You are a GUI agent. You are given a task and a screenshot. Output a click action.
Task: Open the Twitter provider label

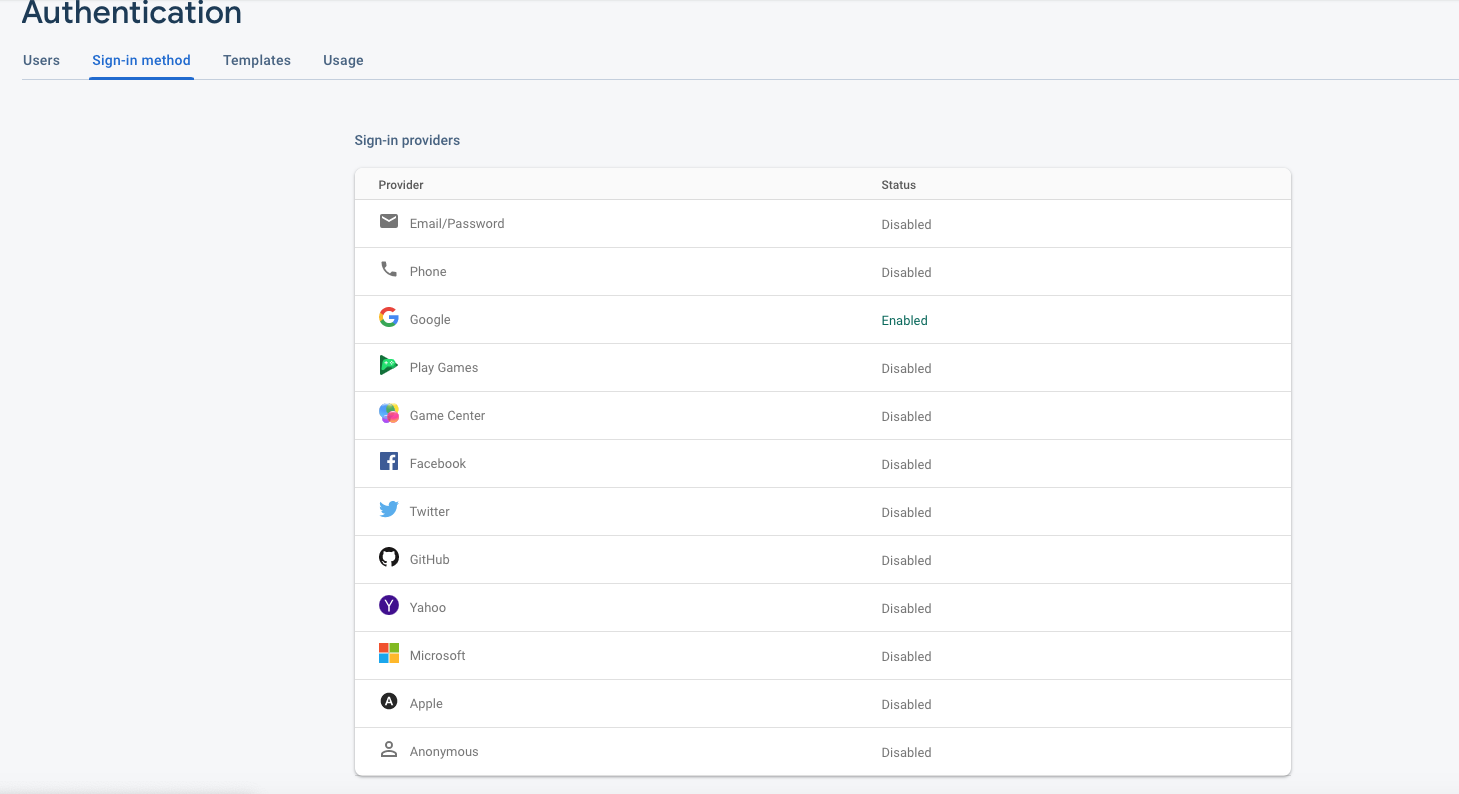(x=430, y=512)
